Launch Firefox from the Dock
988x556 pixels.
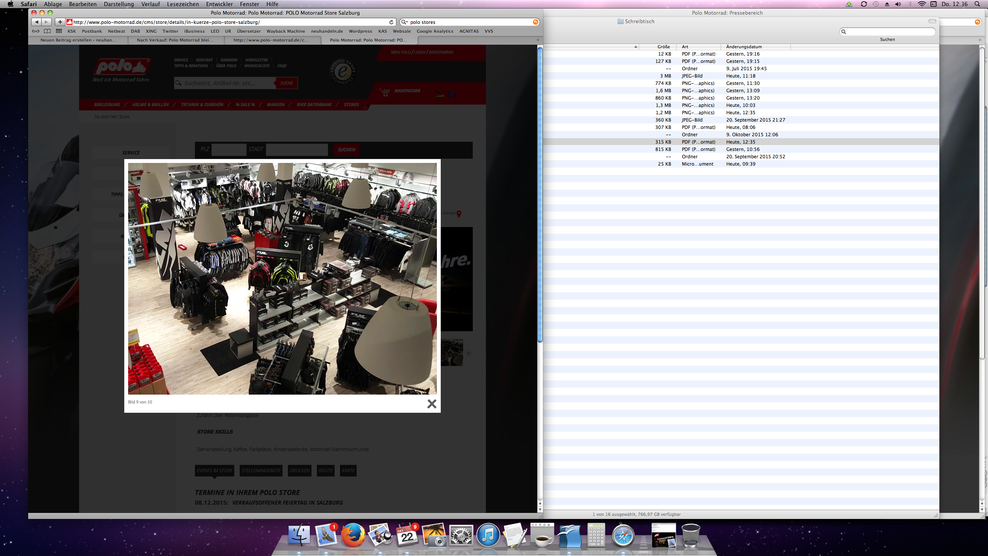coord(353,535)
